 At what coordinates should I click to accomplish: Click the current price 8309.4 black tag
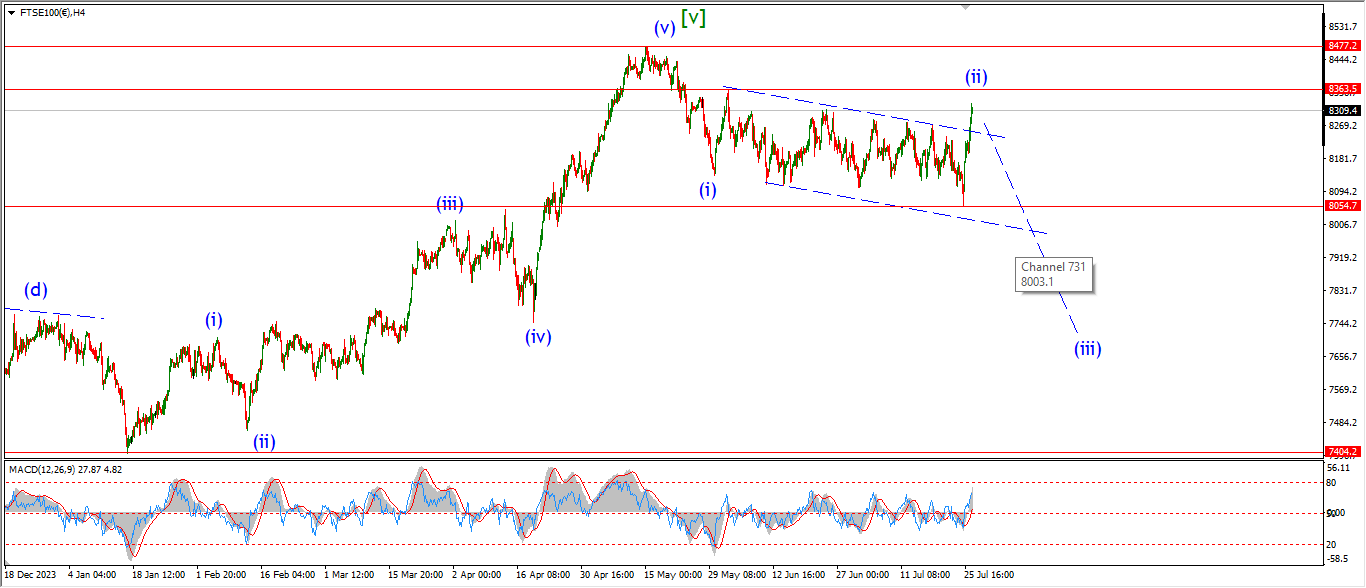click(x=1343, y=111)
